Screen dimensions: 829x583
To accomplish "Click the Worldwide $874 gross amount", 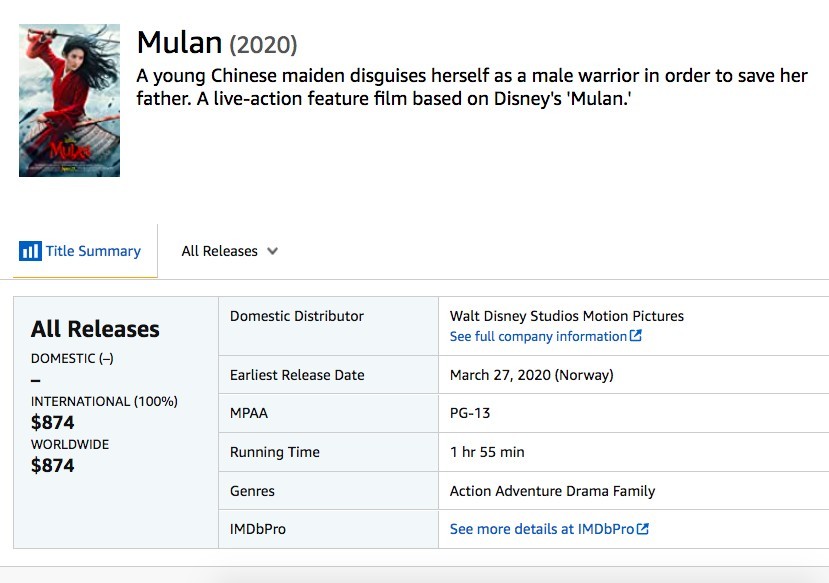I will [x=53, y=465].
